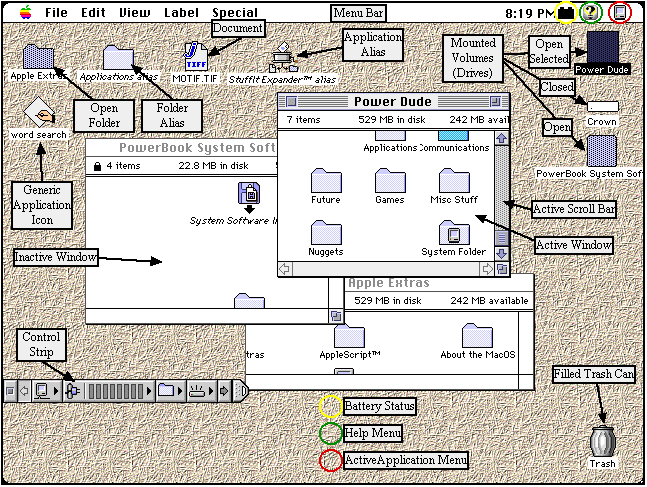Select the word search application icon
The image size is (647, 487).
[x=39, y=112]
